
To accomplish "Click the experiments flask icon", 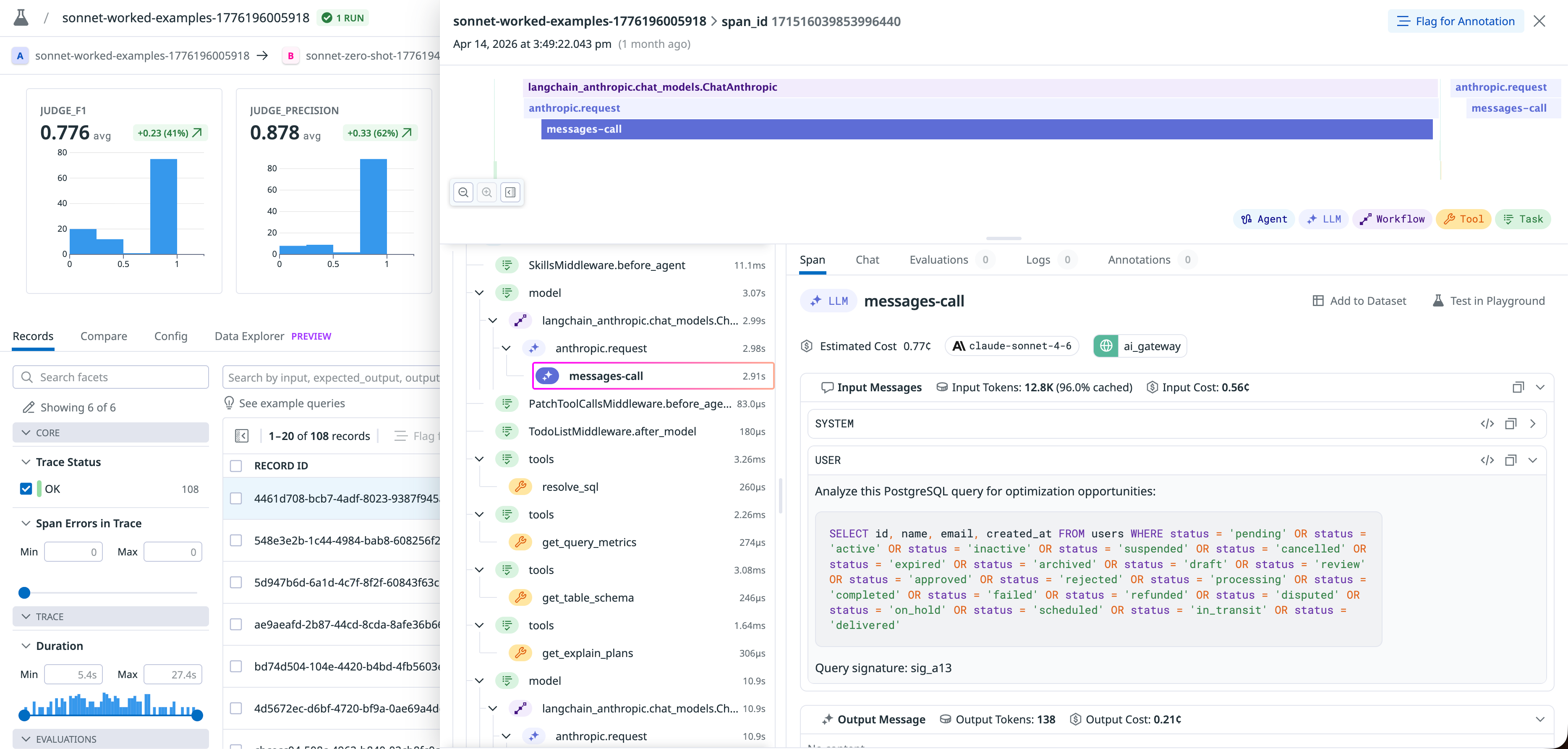I will tap(21, 18).
